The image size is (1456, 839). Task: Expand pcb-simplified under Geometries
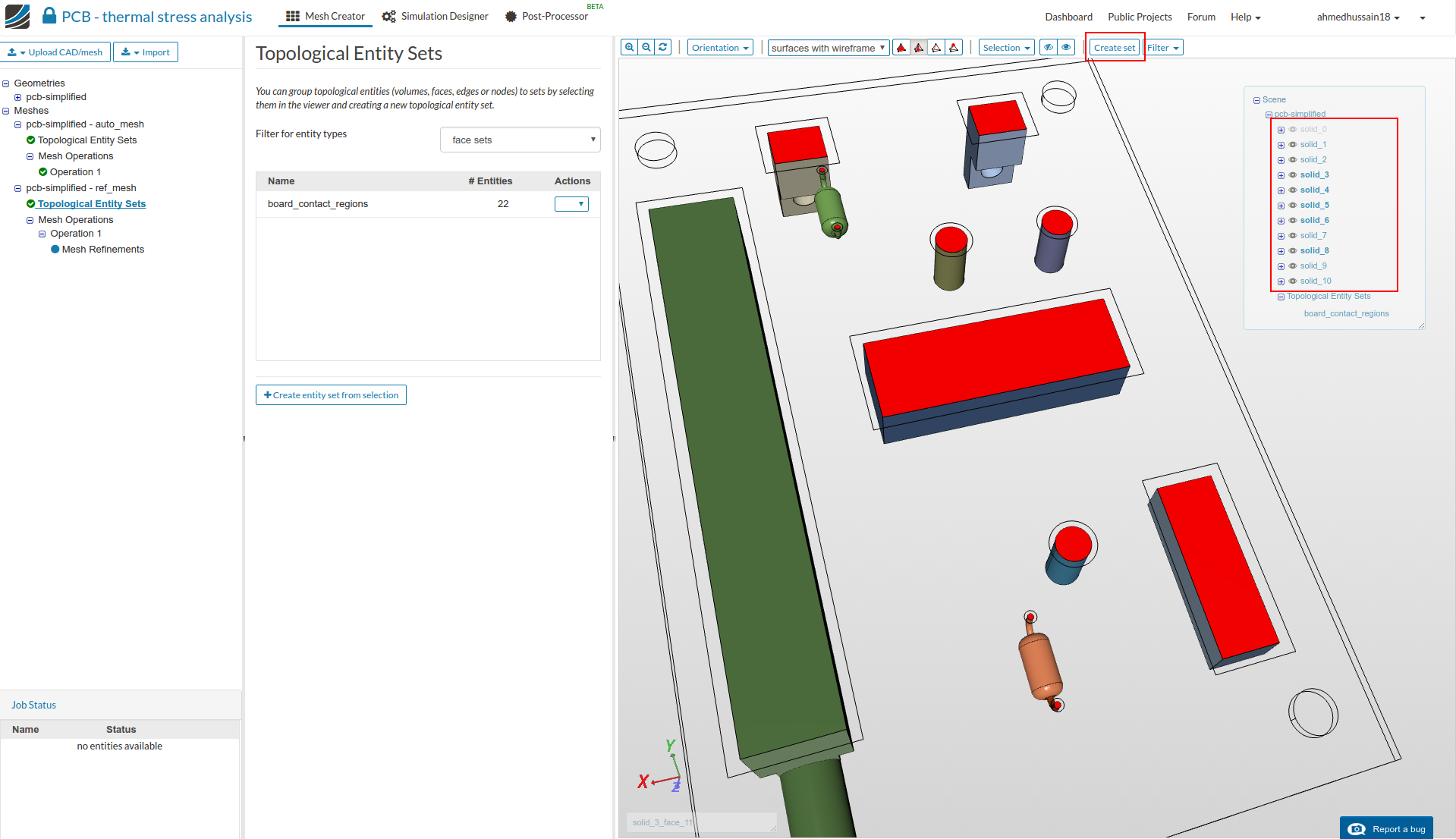18,97
